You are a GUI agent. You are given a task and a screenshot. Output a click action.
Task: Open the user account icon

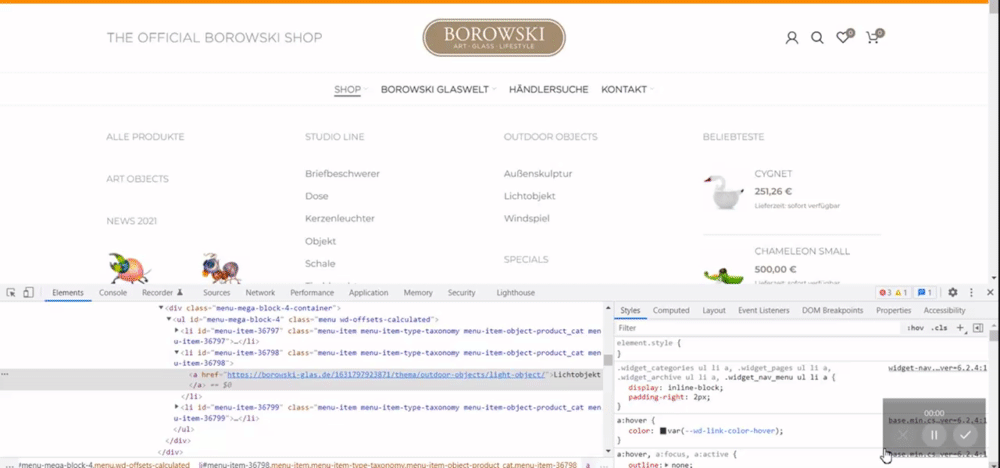(791, 38)
